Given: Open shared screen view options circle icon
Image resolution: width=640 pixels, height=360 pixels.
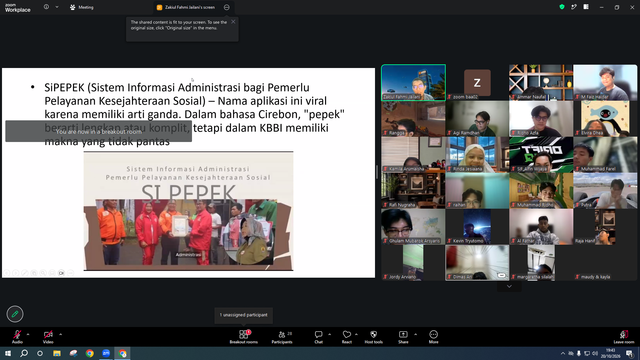Looking at the screenshot, I should (x=227, y=7).
